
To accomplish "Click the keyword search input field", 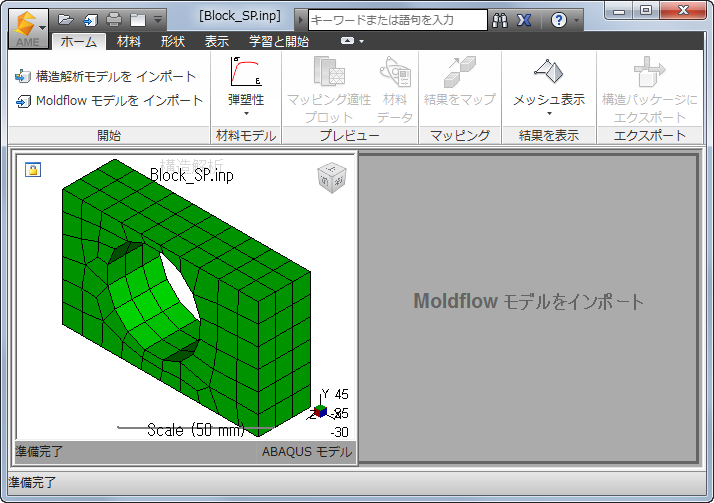I will (398, 20).
